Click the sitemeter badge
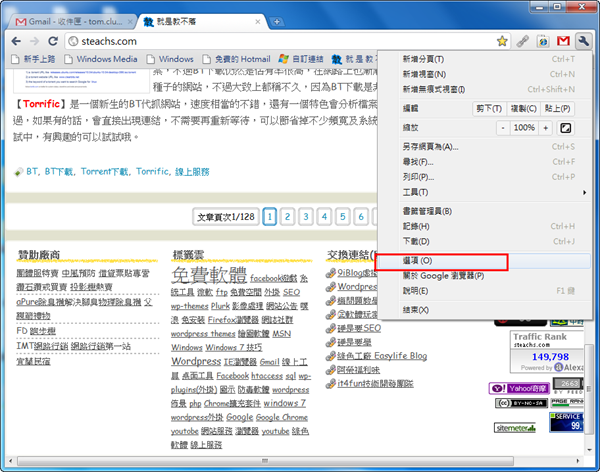The width and height of the screenshot is (600, 472). pyautogui.click(x=515, y=428)
